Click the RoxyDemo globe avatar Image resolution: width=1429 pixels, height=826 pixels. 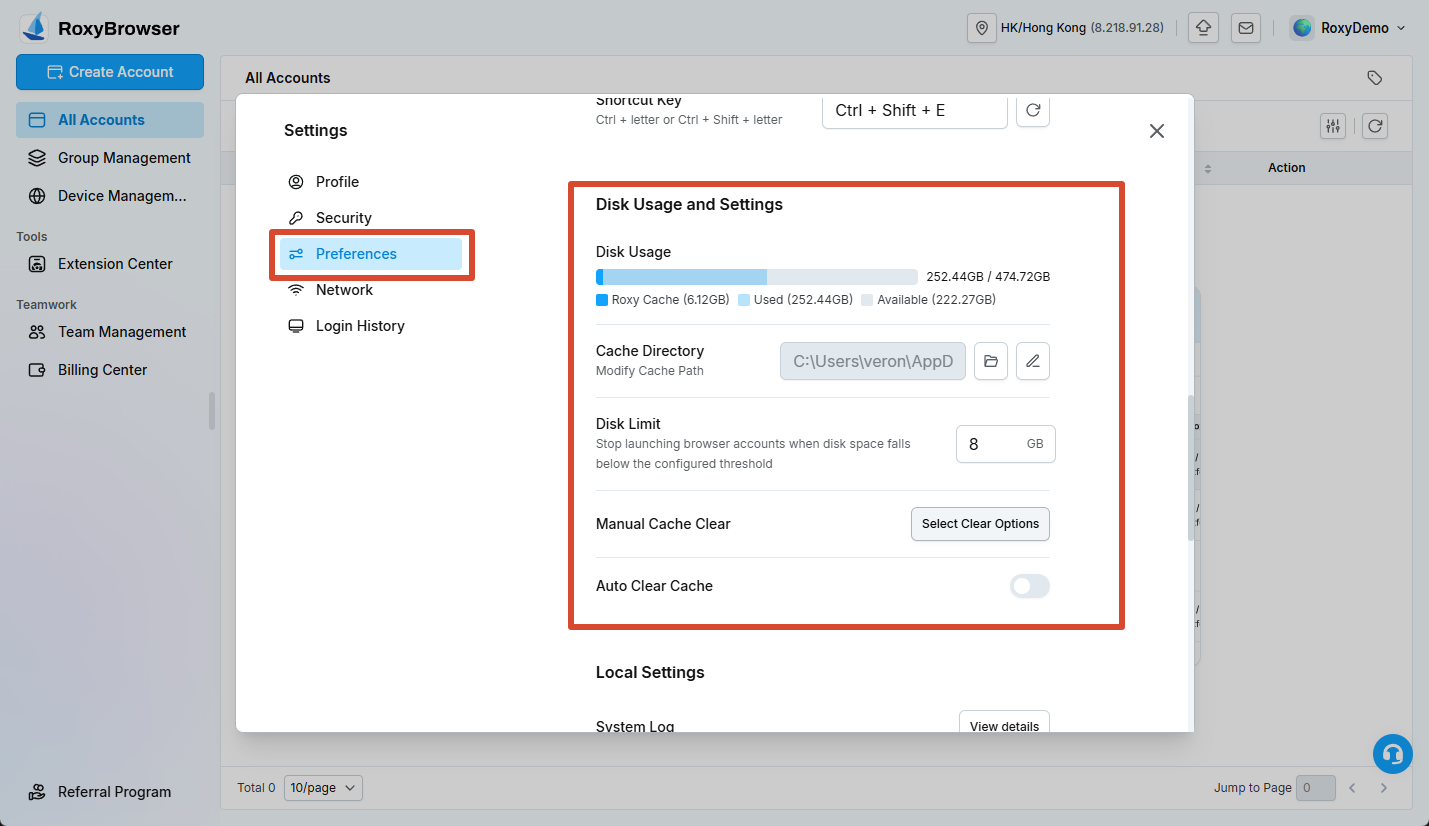pos(1302,28)
